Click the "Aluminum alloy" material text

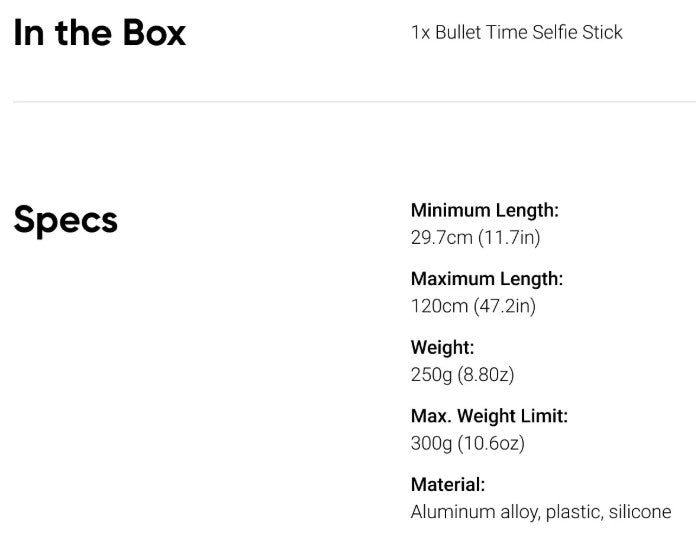467,512
